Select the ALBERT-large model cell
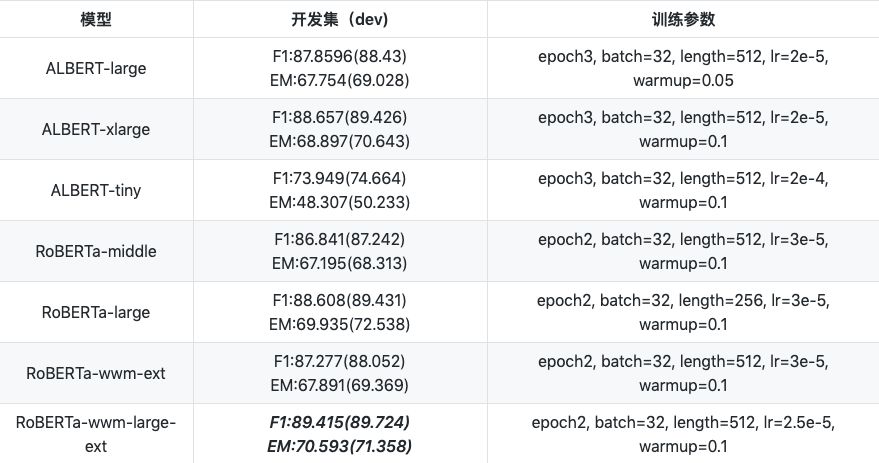 point(96,69)
